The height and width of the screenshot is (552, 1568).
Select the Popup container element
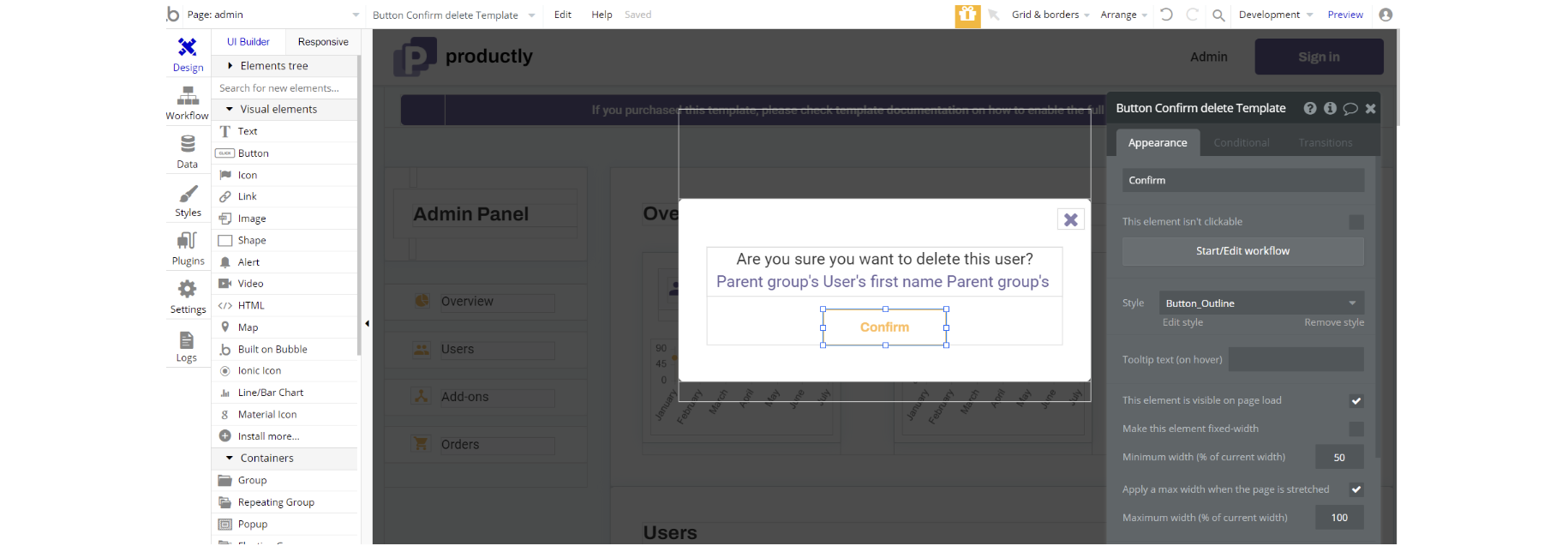284,525
